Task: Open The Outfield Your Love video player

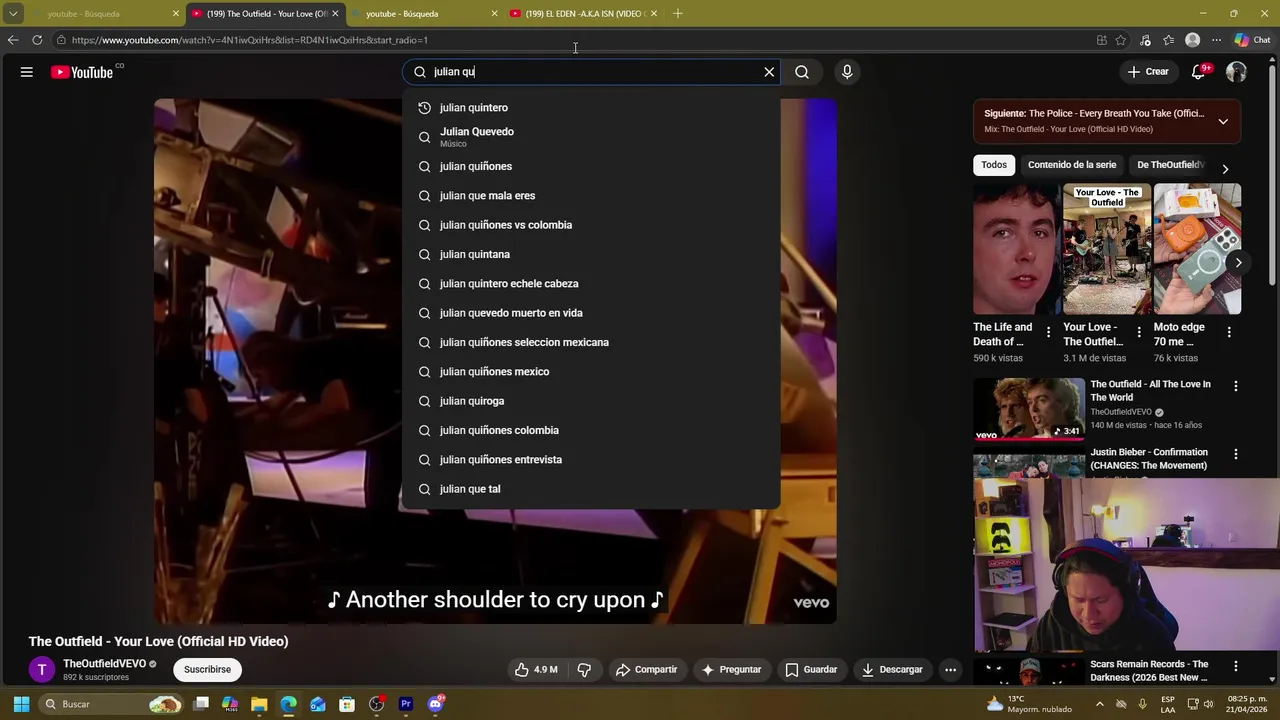Action: click(495, 360)
